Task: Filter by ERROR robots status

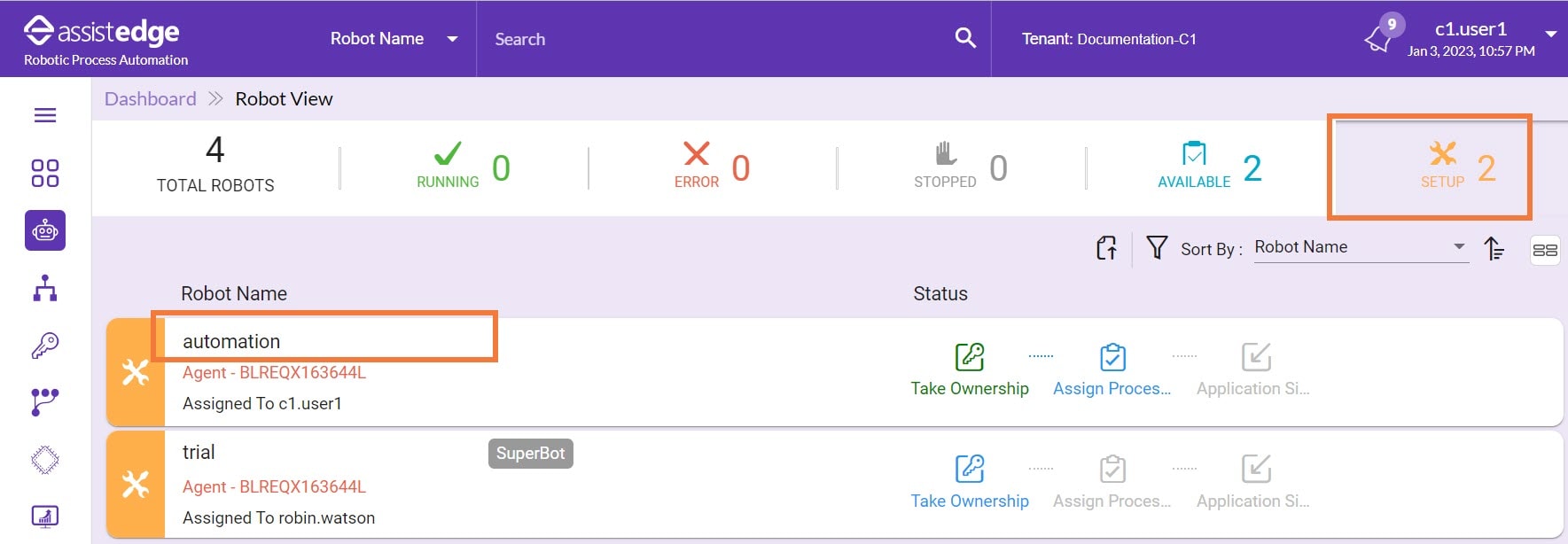Action: (713, 167)
